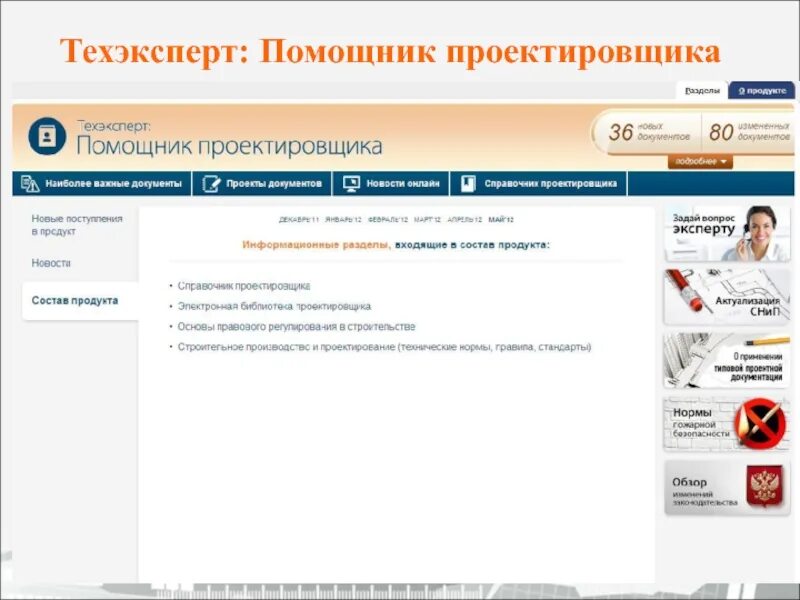Open Строительное производство и проектирование link
Image resolution: width=800 pixels, height=600 pixels.
(x=384, y=347)
